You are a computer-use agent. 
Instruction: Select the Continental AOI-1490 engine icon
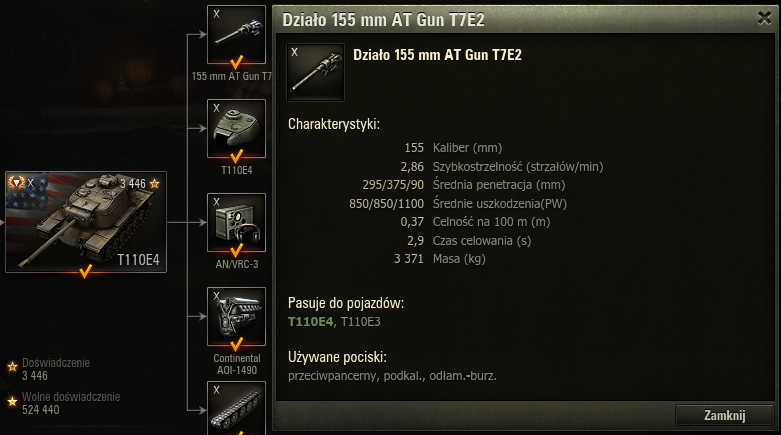[x=236, y=316]
